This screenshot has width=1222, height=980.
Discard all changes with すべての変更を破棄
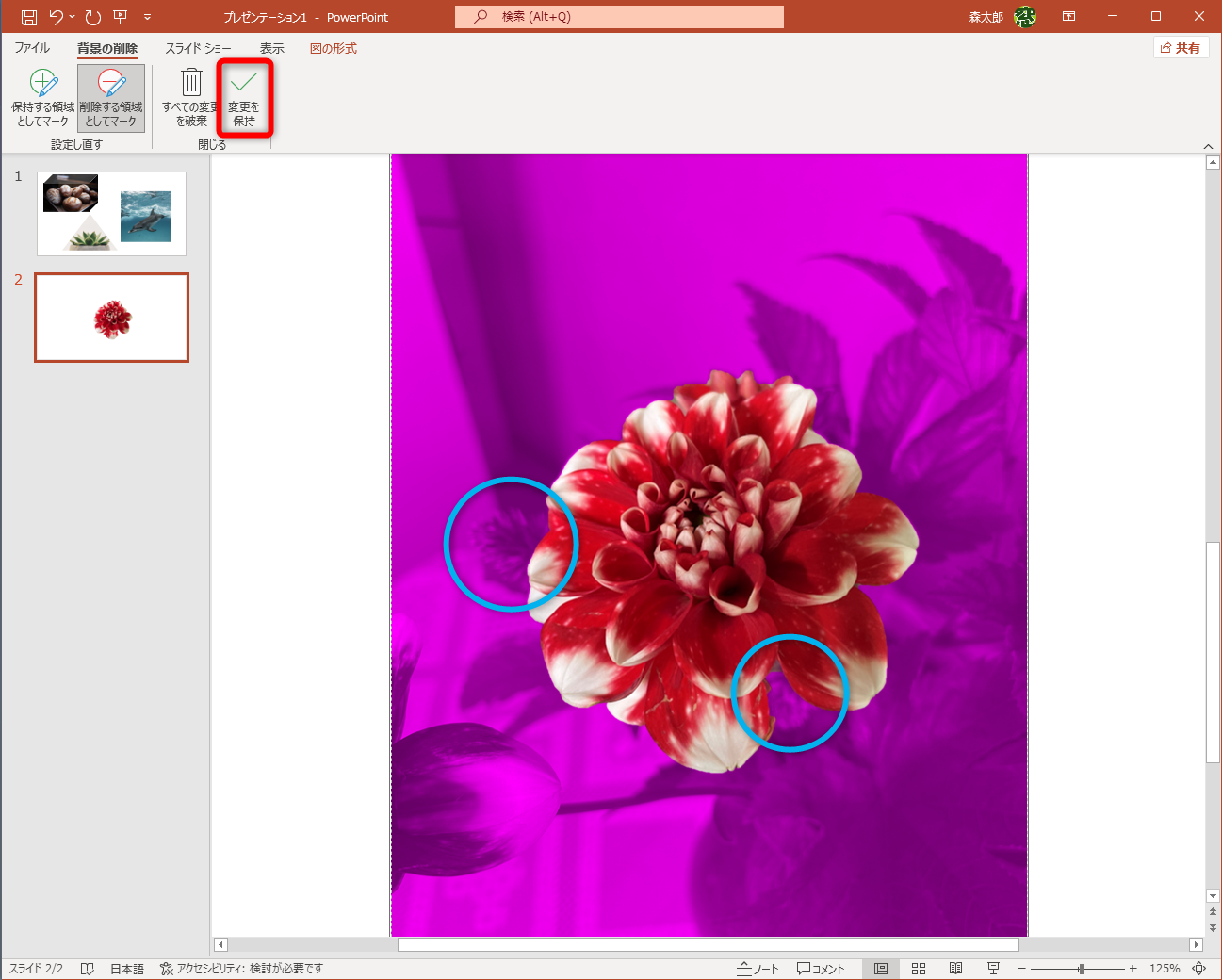click(x=191, y=98)
